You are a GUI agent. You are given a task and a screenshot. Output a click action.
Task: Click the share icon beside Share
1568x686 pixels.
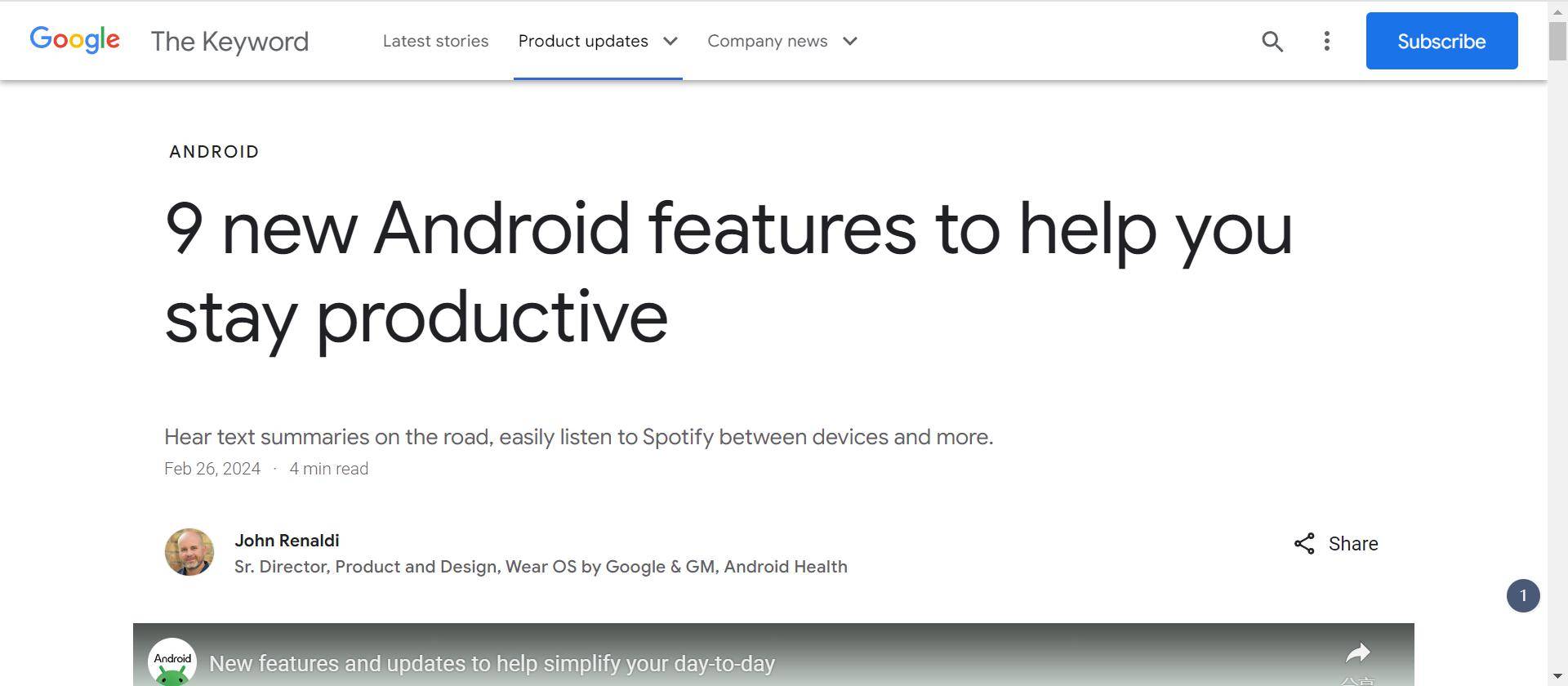pos(1304,544)
